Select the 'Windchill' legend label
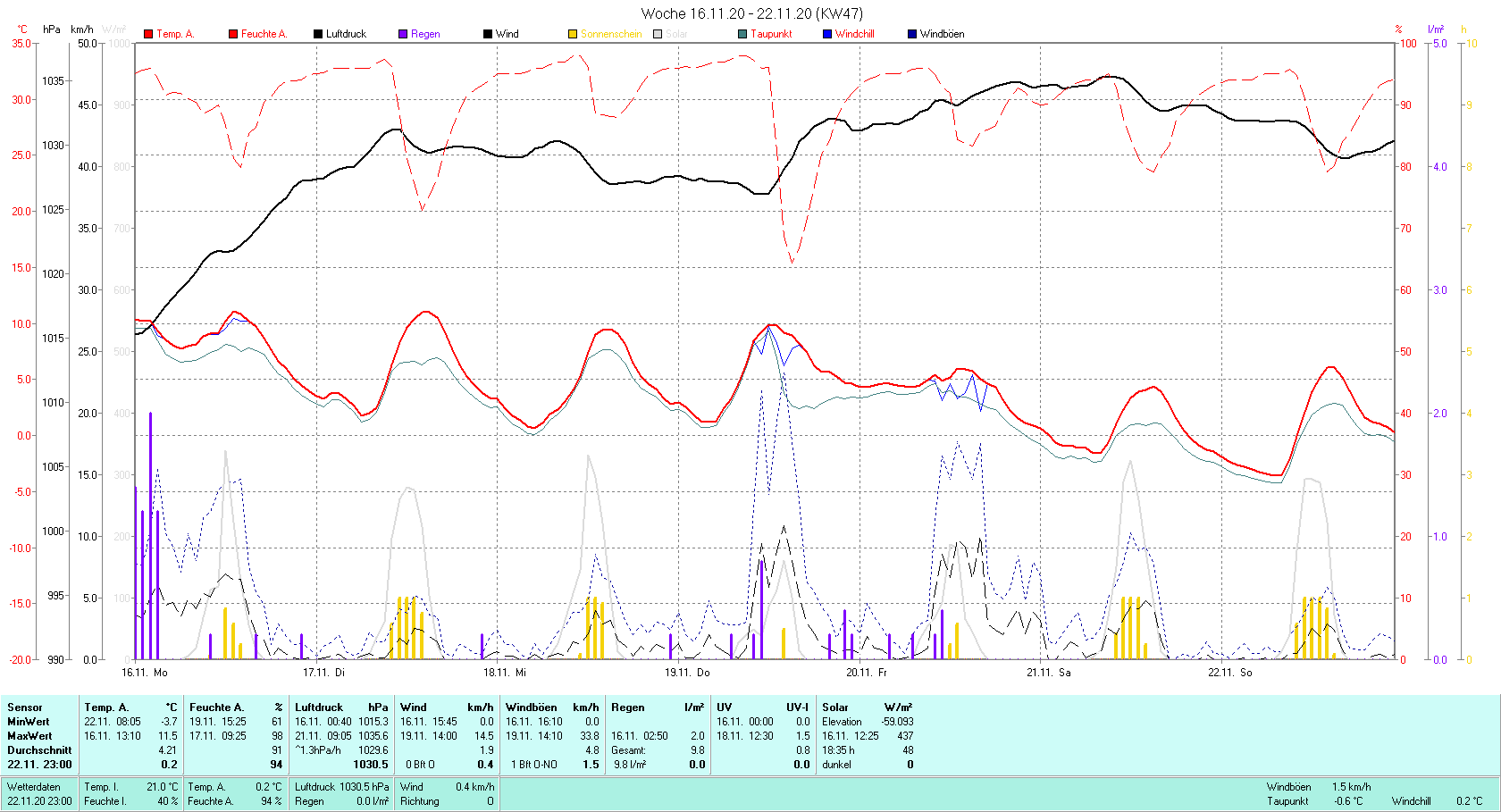This screenshot has width=1501, height=812. 855,34
